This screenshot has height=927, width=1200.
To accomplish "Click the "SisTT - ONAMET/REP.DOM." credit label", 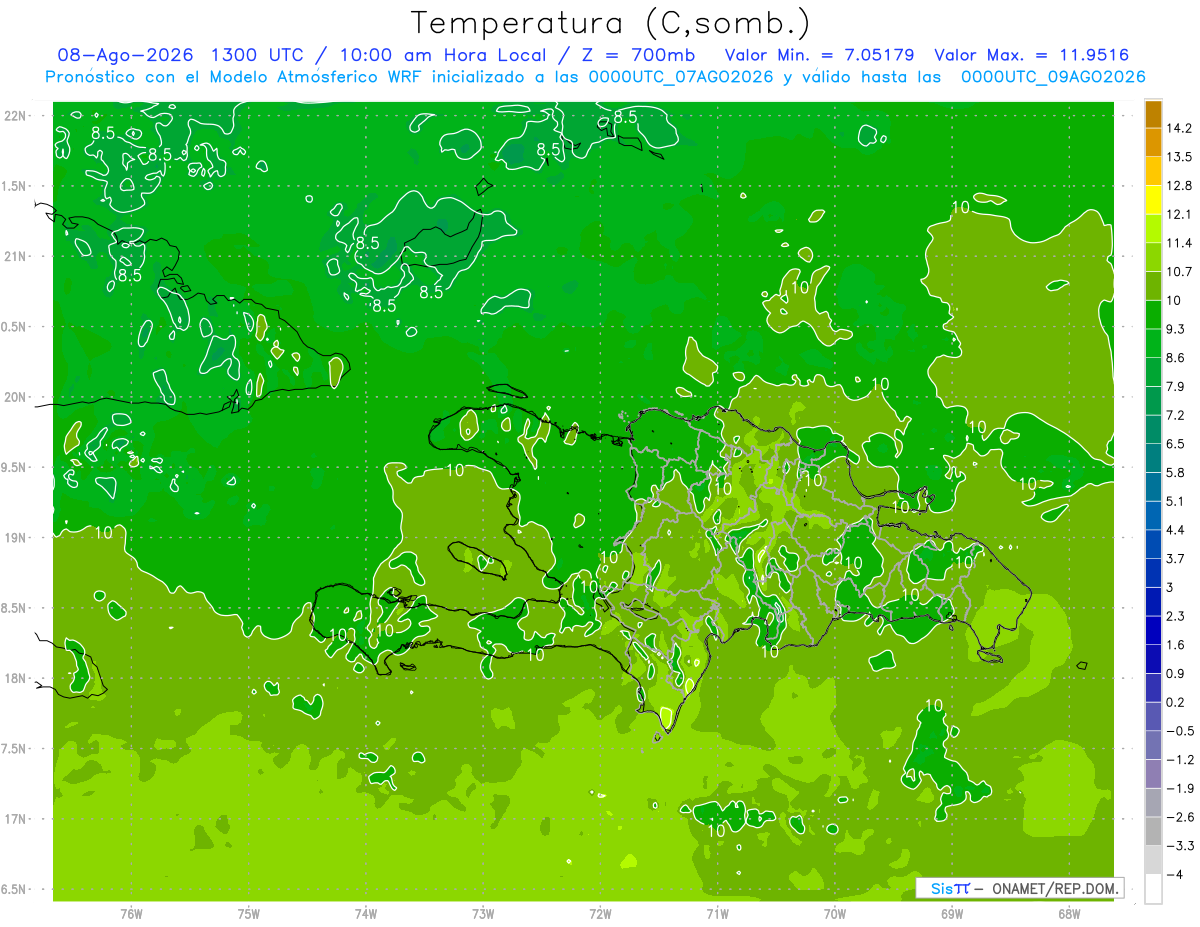I will [1019, 888].
